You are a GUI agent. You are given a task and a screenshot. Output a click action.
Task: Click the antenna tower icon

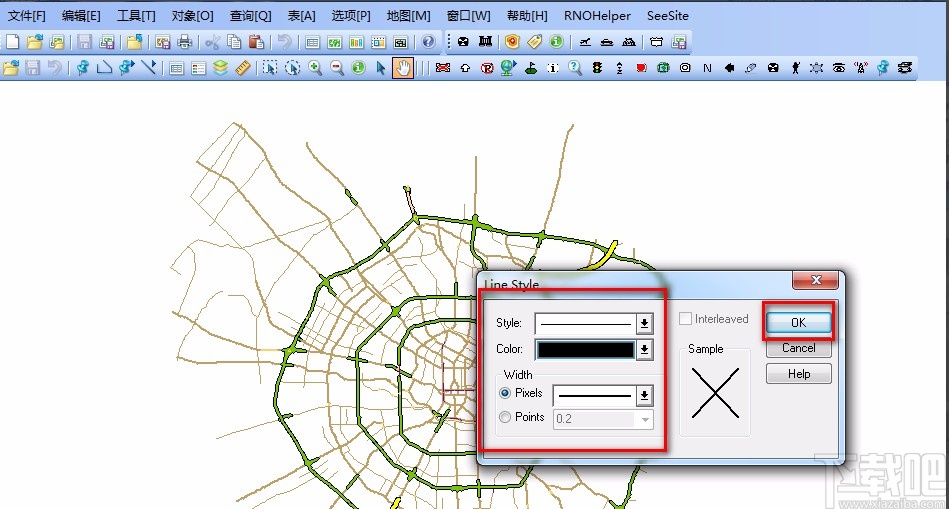(x=861, y=68)
